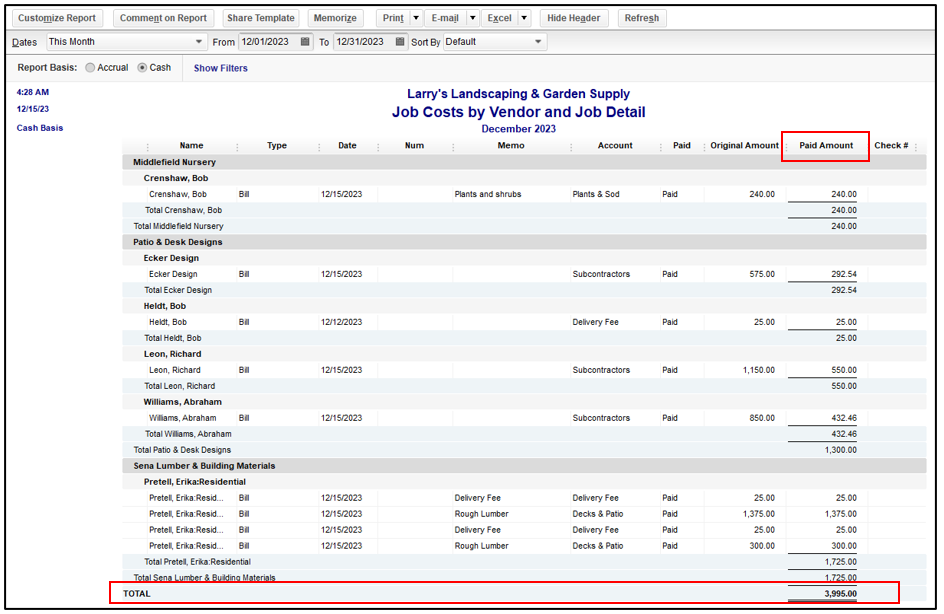The image size is (944, 614).
Task: Click the Pretell, Erika:Residential job heading
Action: pos(194,482)
